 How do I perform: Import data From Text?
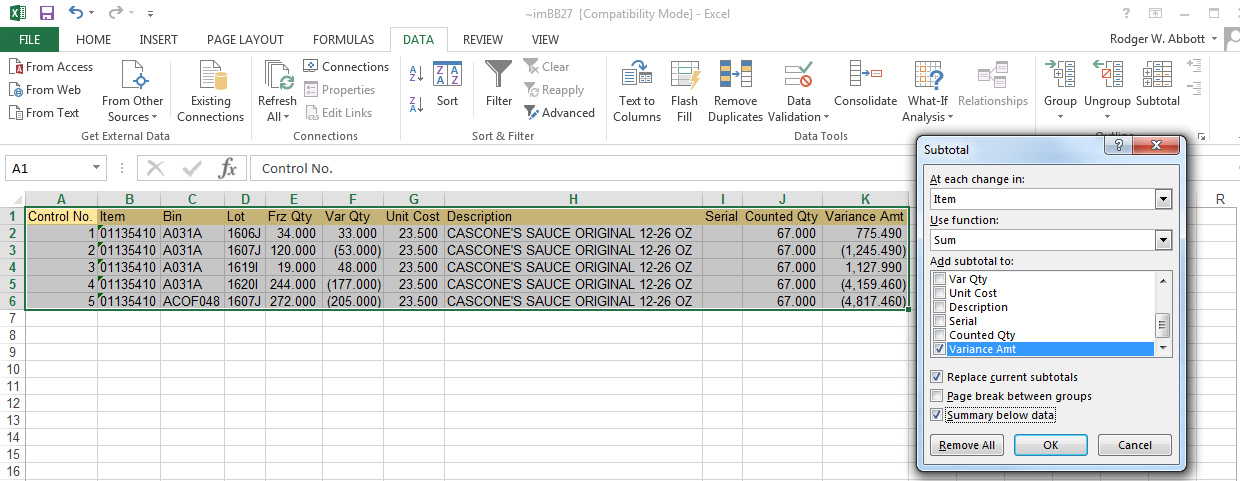[x=45, y=113]
